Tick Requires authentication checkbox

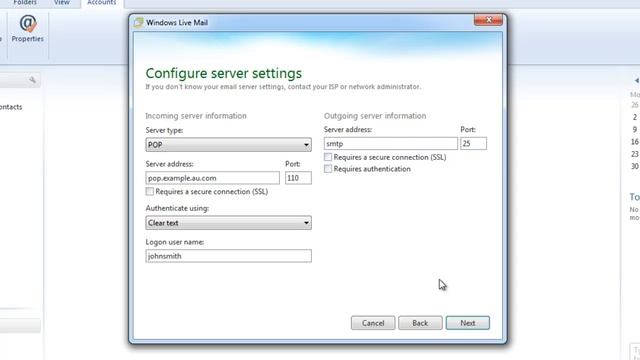point(328,169)
